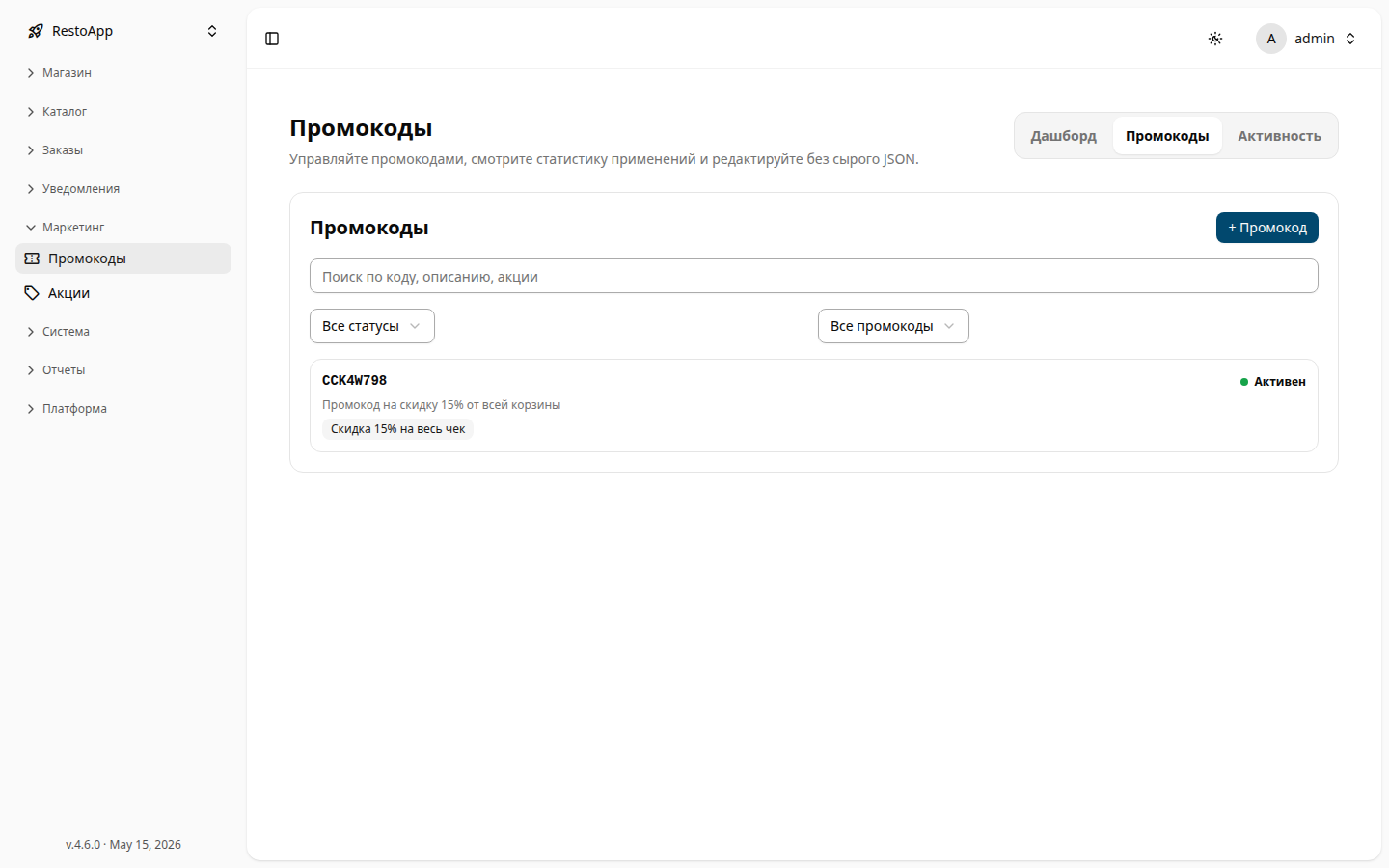Viewport: 1389px width, 868px height.
Task: Open the RestoApp workspace switcher chevrons
Action: point(212,31)
